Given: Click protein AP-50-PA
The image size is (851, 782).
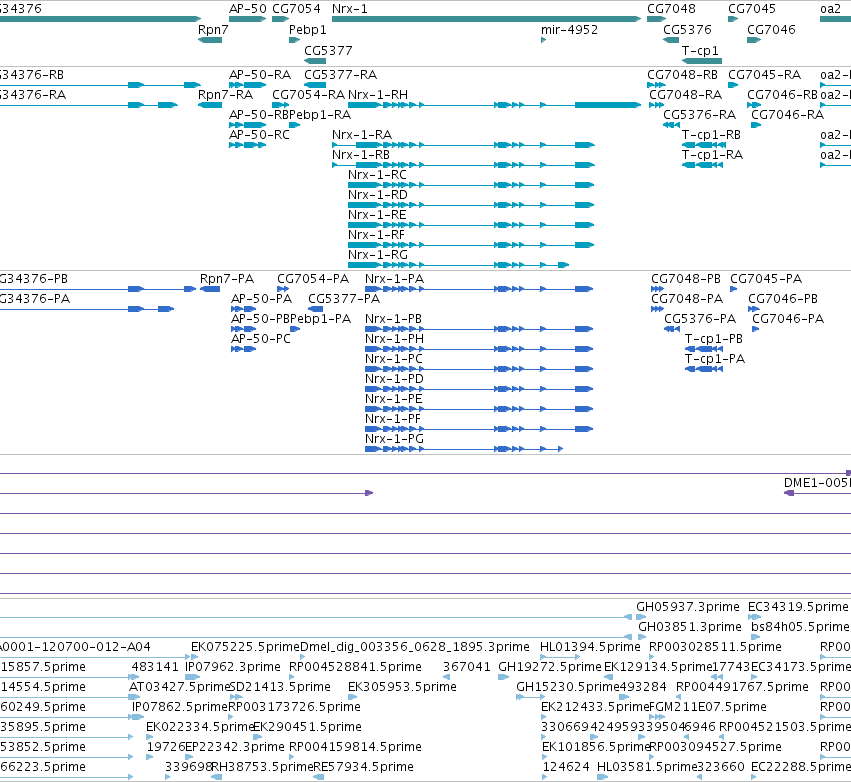Looking at the screenshot, I should (x=262, y=299).
